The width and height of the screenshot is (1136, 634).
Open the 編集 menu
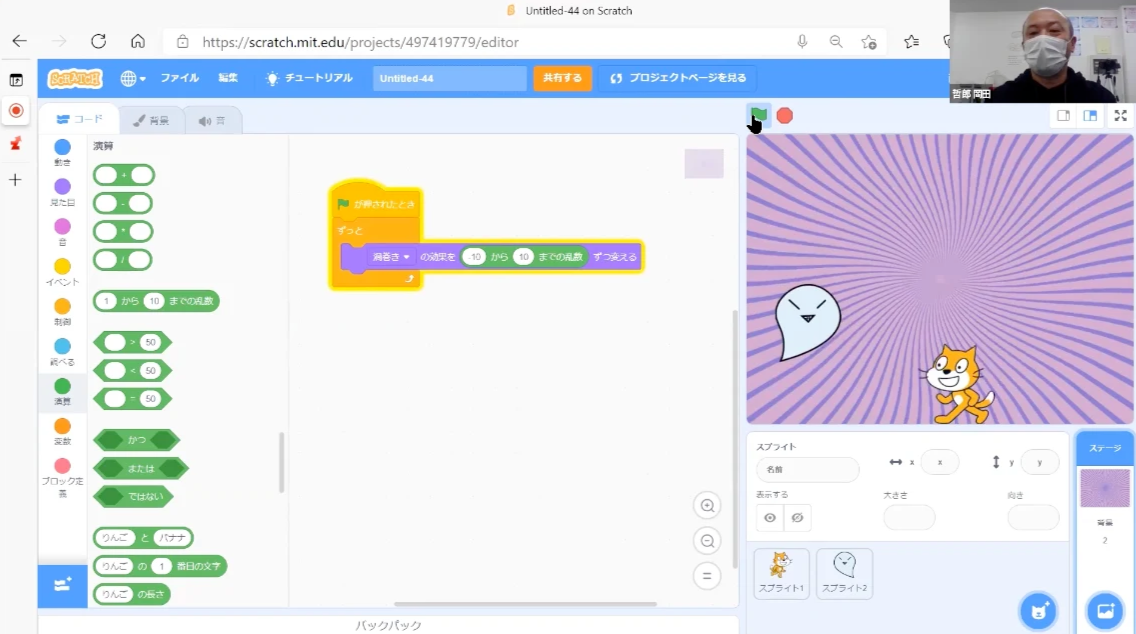coord(228,78)
